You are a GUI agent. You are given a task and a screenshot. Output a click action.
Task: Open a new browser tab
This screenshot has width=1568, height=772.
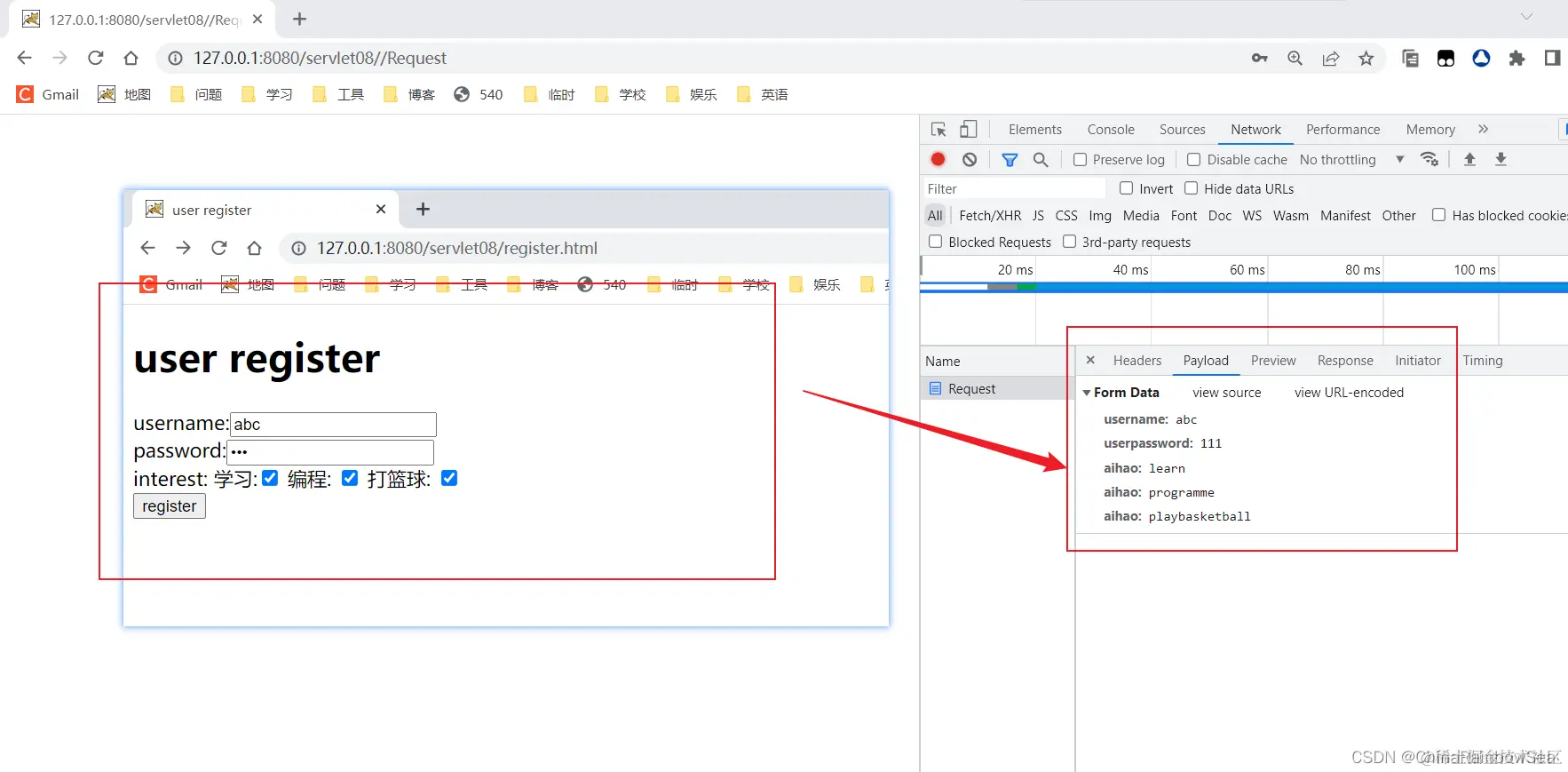[x=299, y=19]
